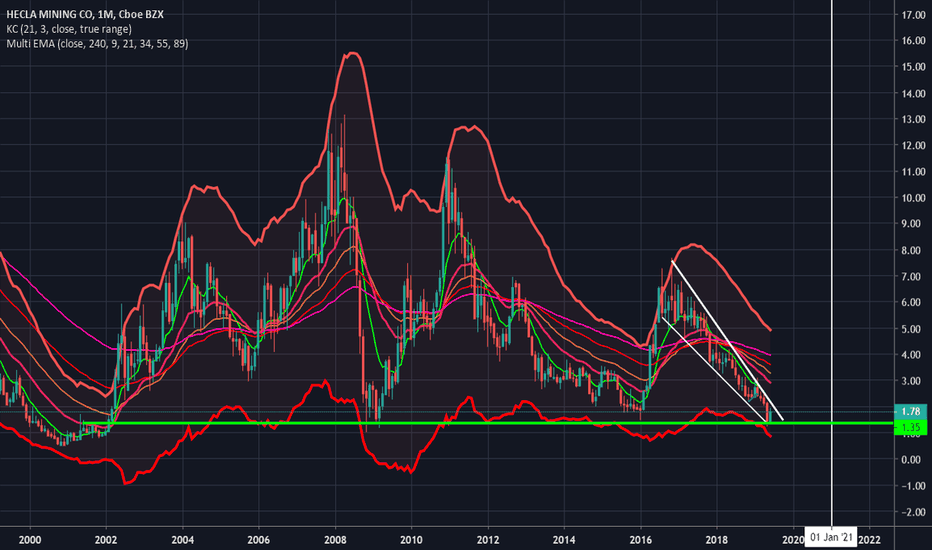The width and height of the screenshot is (932, 550).
Task: Click the 2008 label on time axis
Action: [335, 540]
